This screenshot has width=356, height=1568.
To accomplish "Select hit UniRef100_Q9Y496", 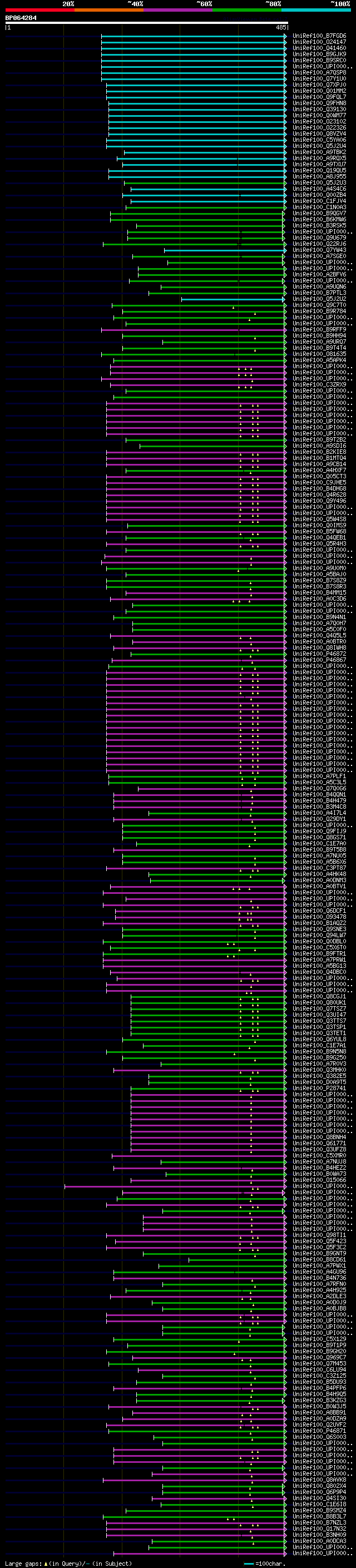I will coord(319,501).
